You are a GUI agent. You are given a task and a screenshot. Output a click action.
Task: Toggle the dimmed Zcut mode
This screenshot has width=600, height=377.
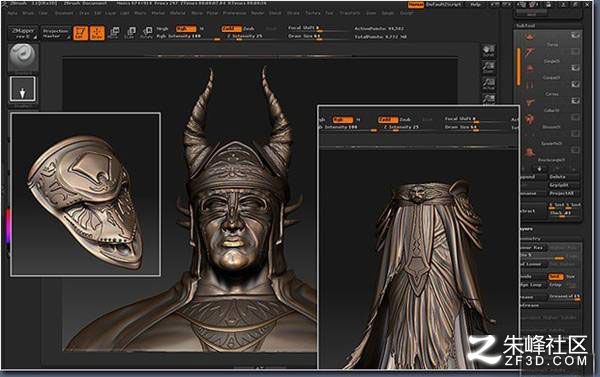tap(271, 29)
